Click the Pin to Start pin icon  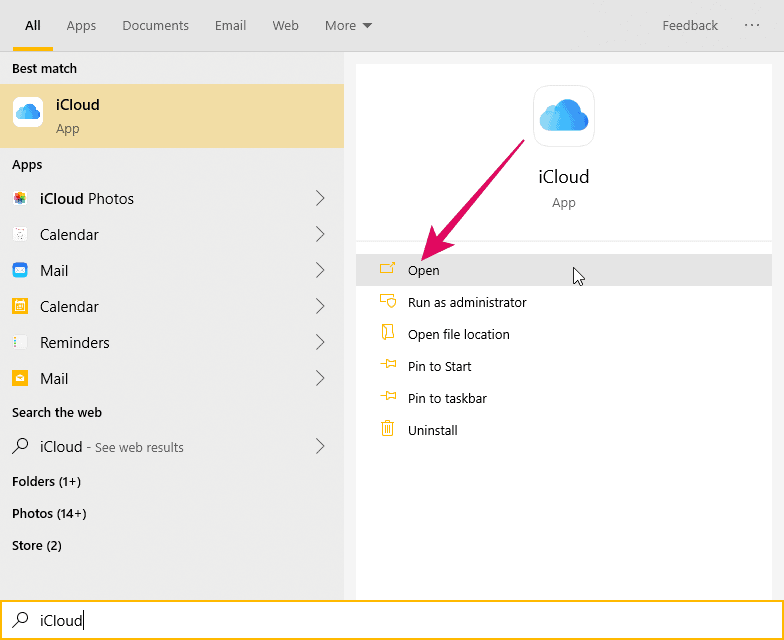click(388, 364)
